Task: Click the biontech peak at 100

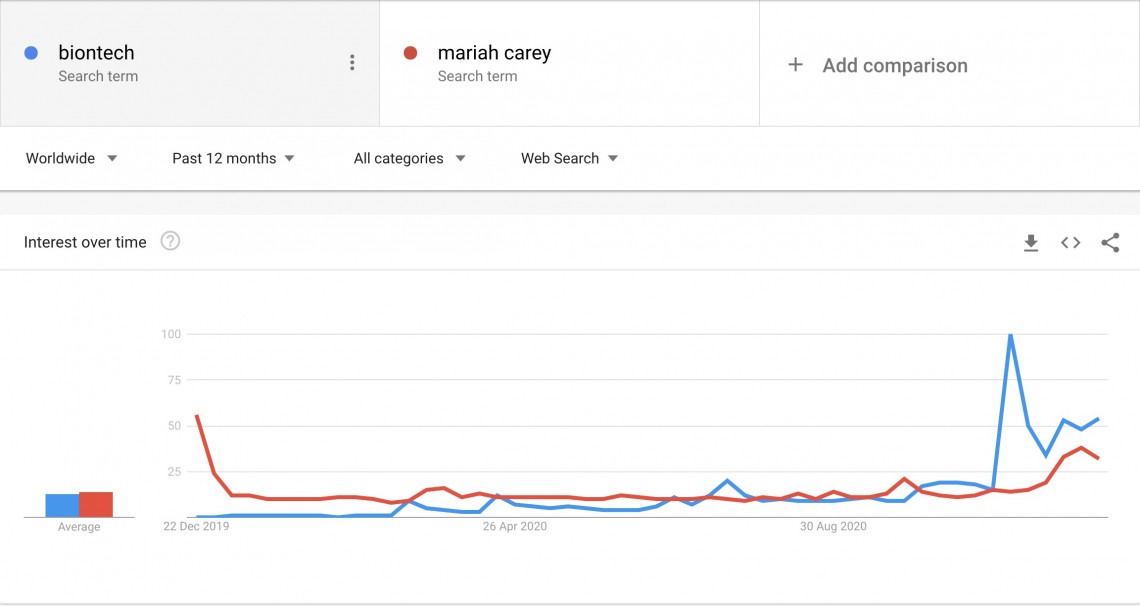Action: coord(1011,335)
